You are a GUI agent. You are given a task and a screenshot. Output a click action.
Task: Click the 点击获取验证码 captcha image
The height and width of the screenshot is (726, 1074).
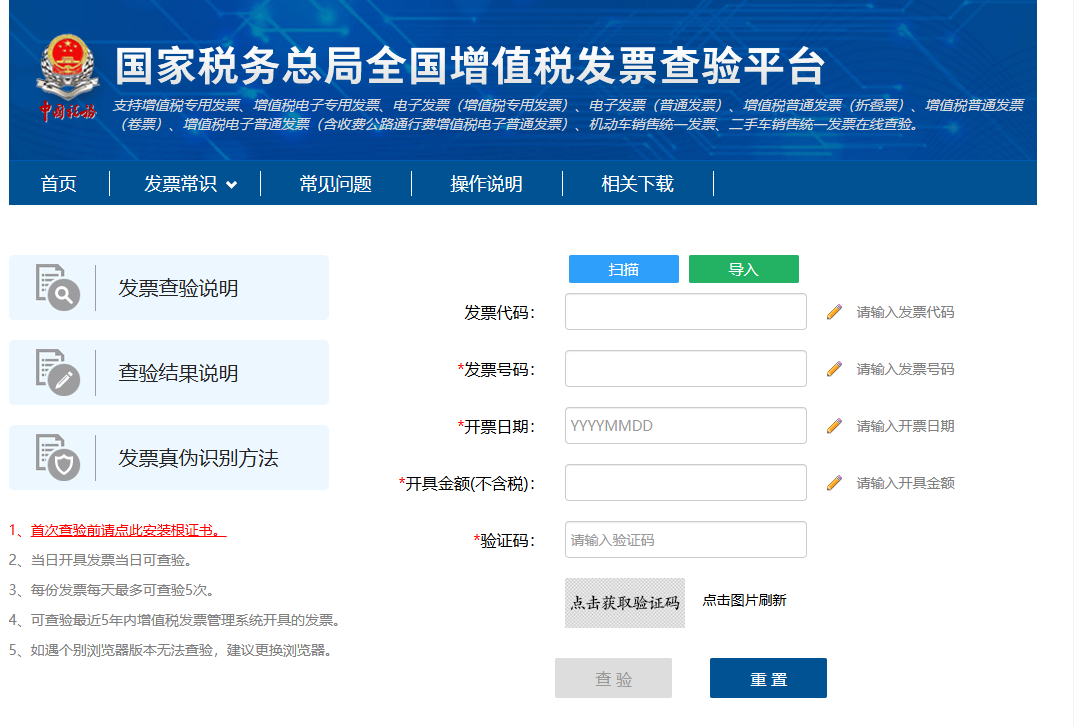(x=625, y=603)
